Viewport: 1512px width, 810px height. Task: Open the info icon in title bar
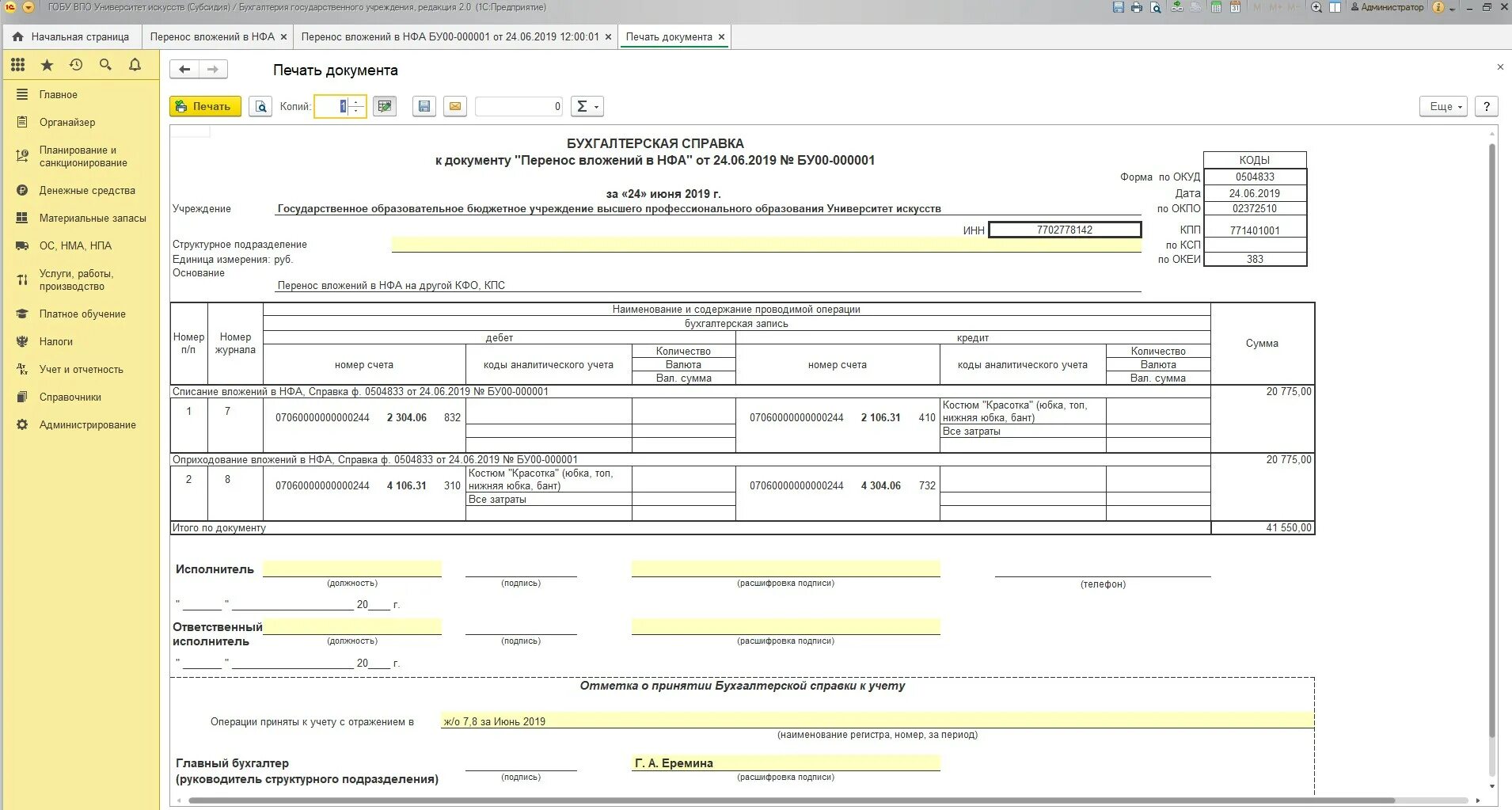coord(1438,7)
